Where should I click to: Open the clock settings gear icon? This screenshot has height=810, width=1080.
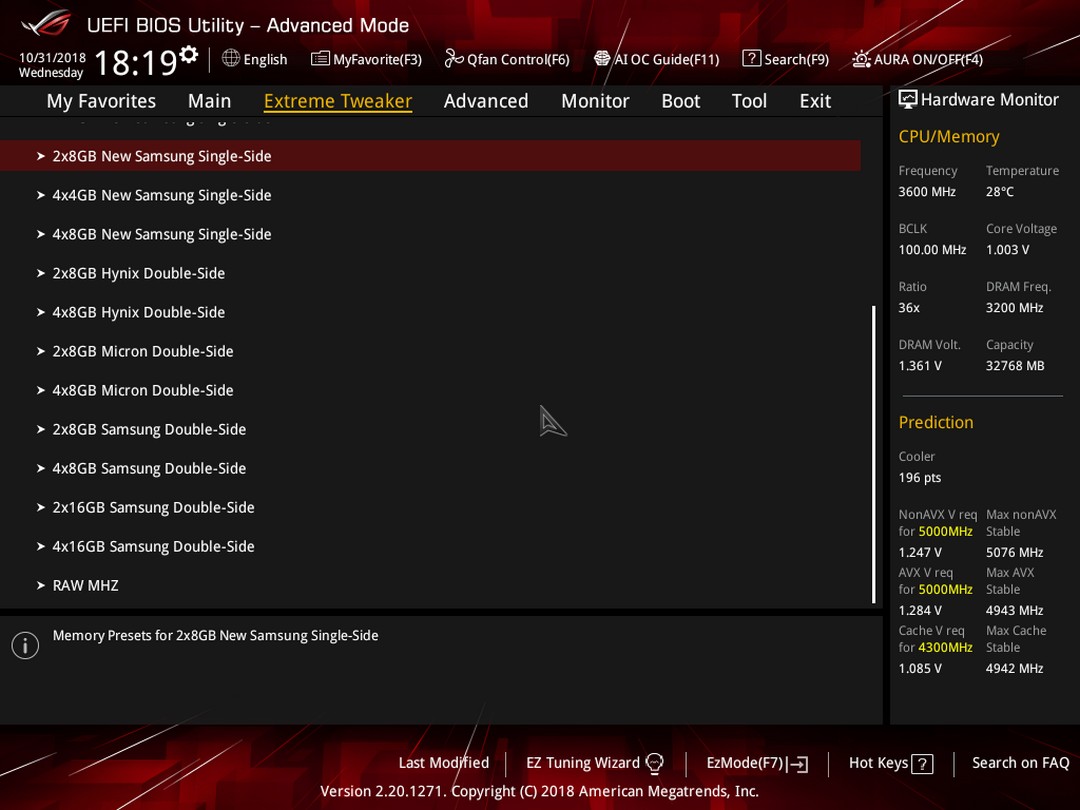tap(188, 54)
